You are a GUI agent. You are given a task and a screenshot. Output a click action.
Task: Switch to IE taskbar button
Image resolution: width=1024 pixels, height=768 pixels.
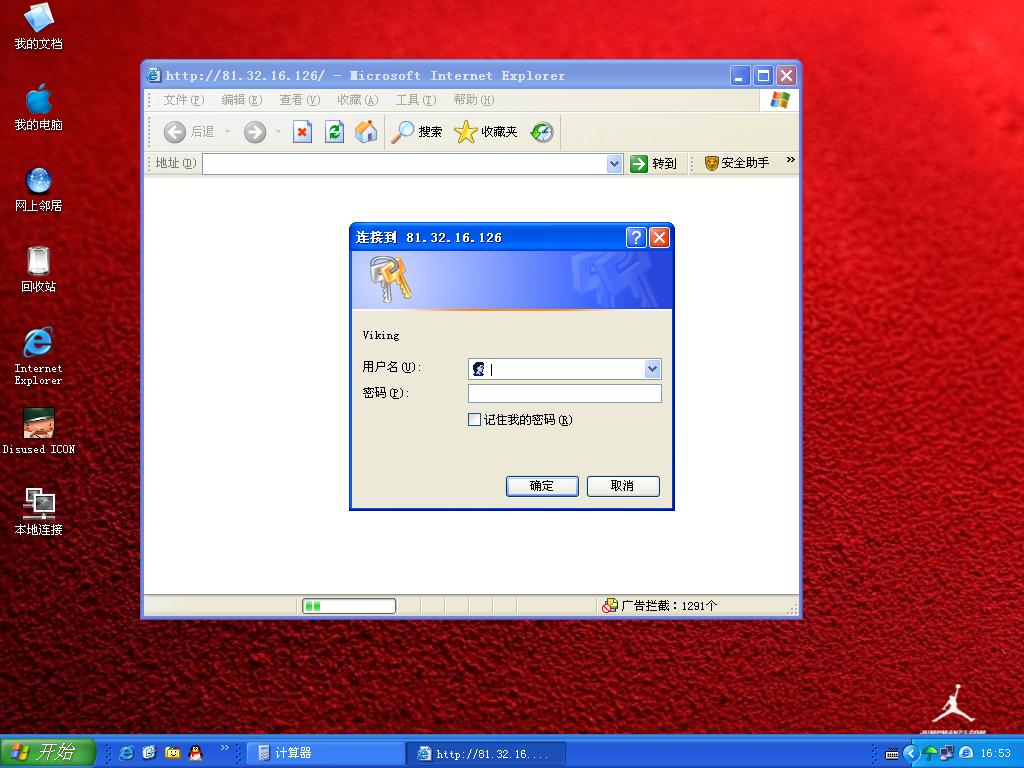487,754
